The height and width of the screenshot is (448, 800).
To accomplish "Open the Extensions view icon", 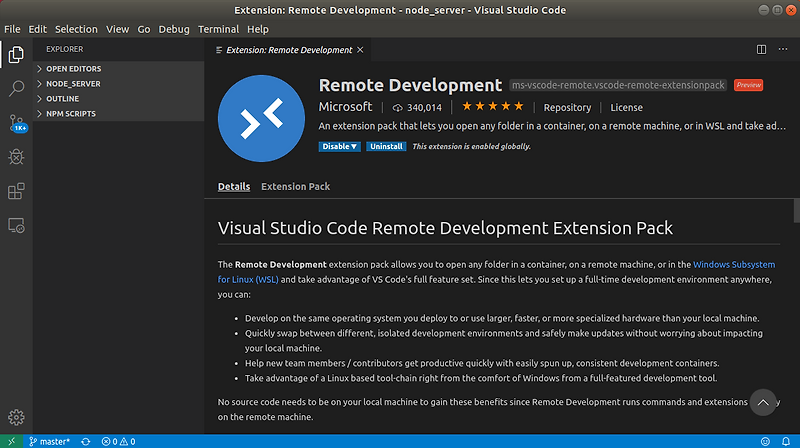I will point(16,191).
